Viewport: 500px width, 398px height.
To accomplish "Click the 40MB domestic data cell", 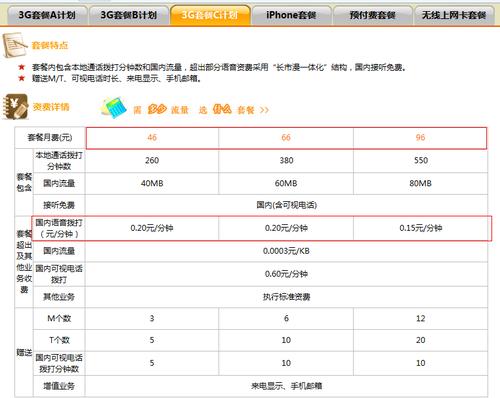I will (152, 183).
